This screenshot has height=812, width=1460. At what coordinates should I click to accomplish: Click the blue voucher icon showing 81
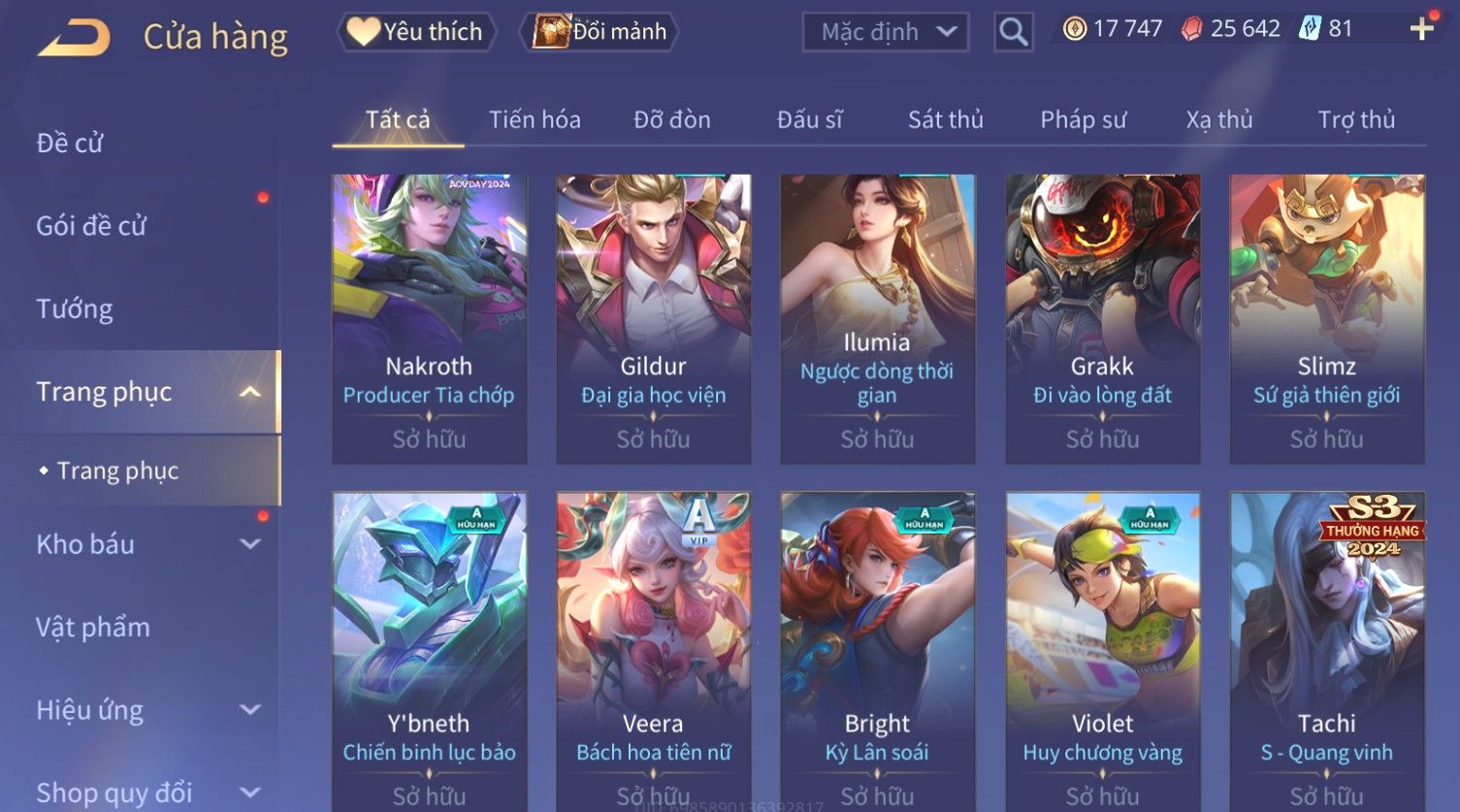pos(1310,29)
